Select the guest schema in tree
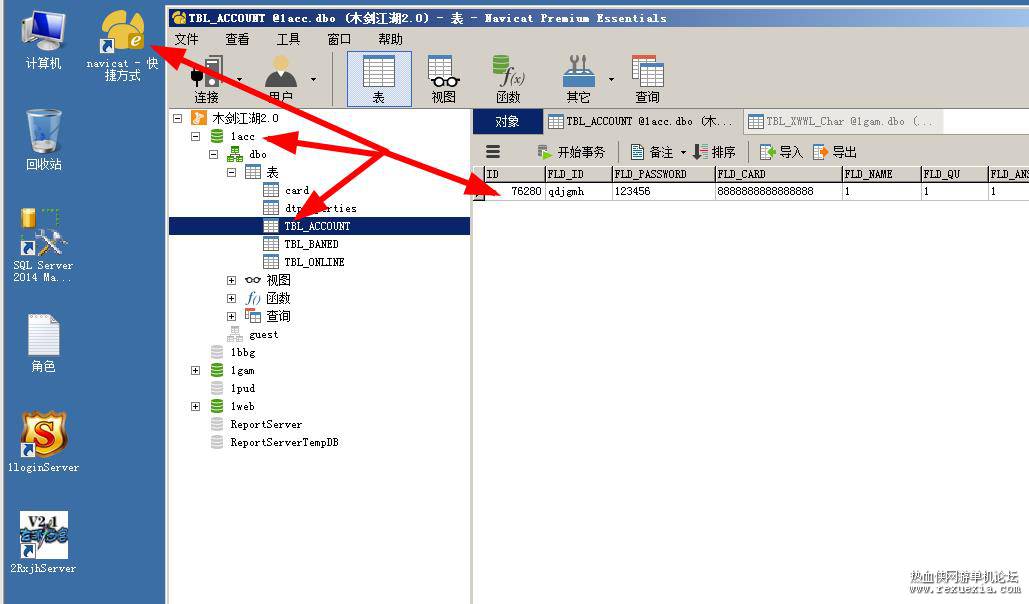 [x=263, y=335]
